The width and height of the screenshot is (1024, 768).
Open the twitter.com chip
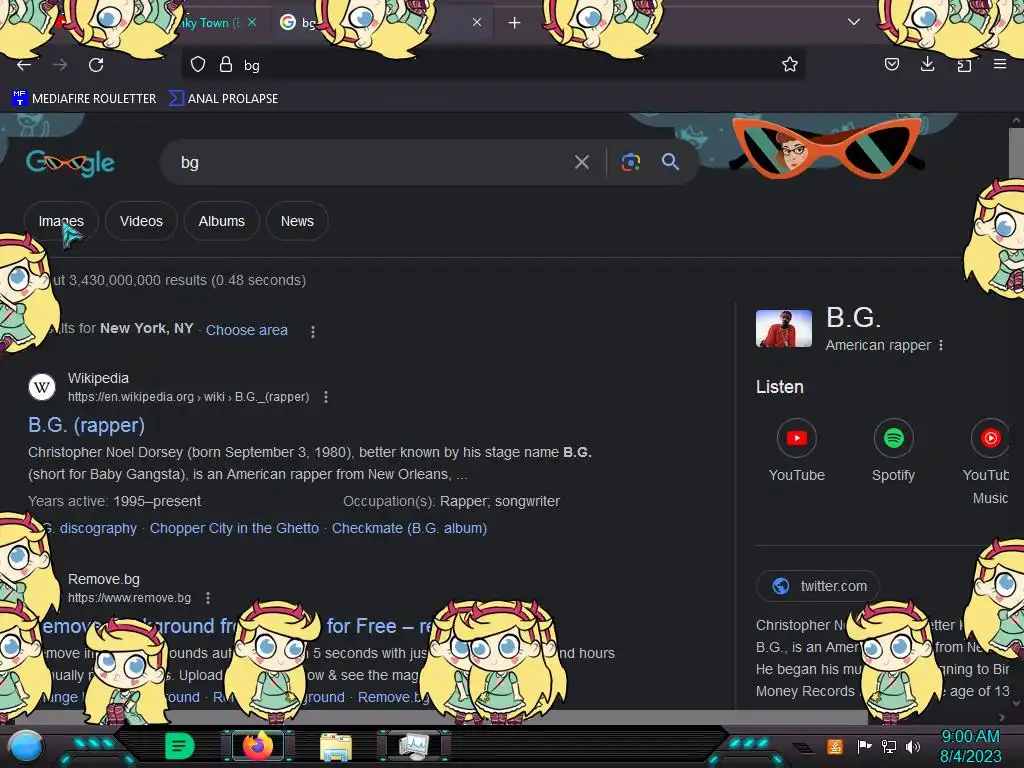pos(818,586)
